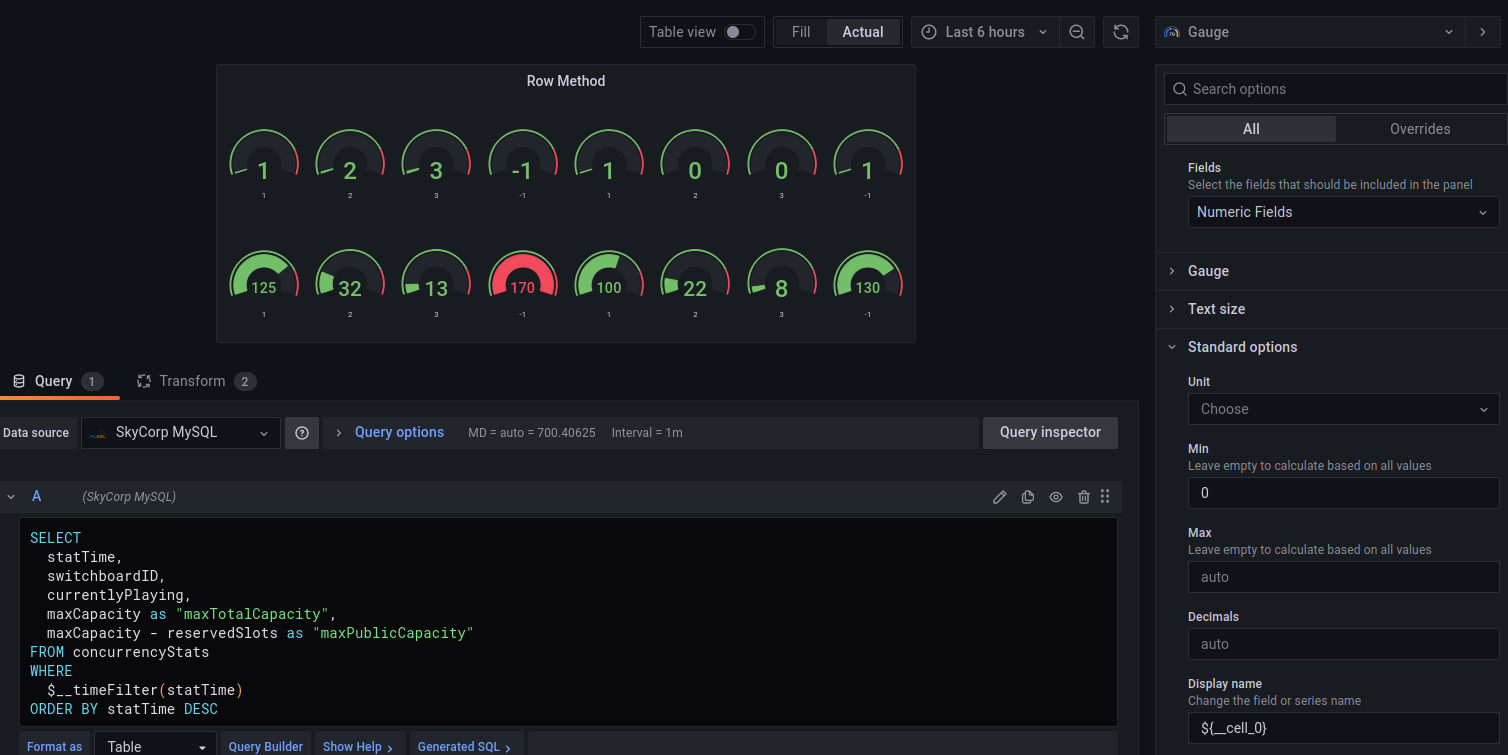Click the Row Method panel title
The image size is (1508, 755).
tap(566, 81)
